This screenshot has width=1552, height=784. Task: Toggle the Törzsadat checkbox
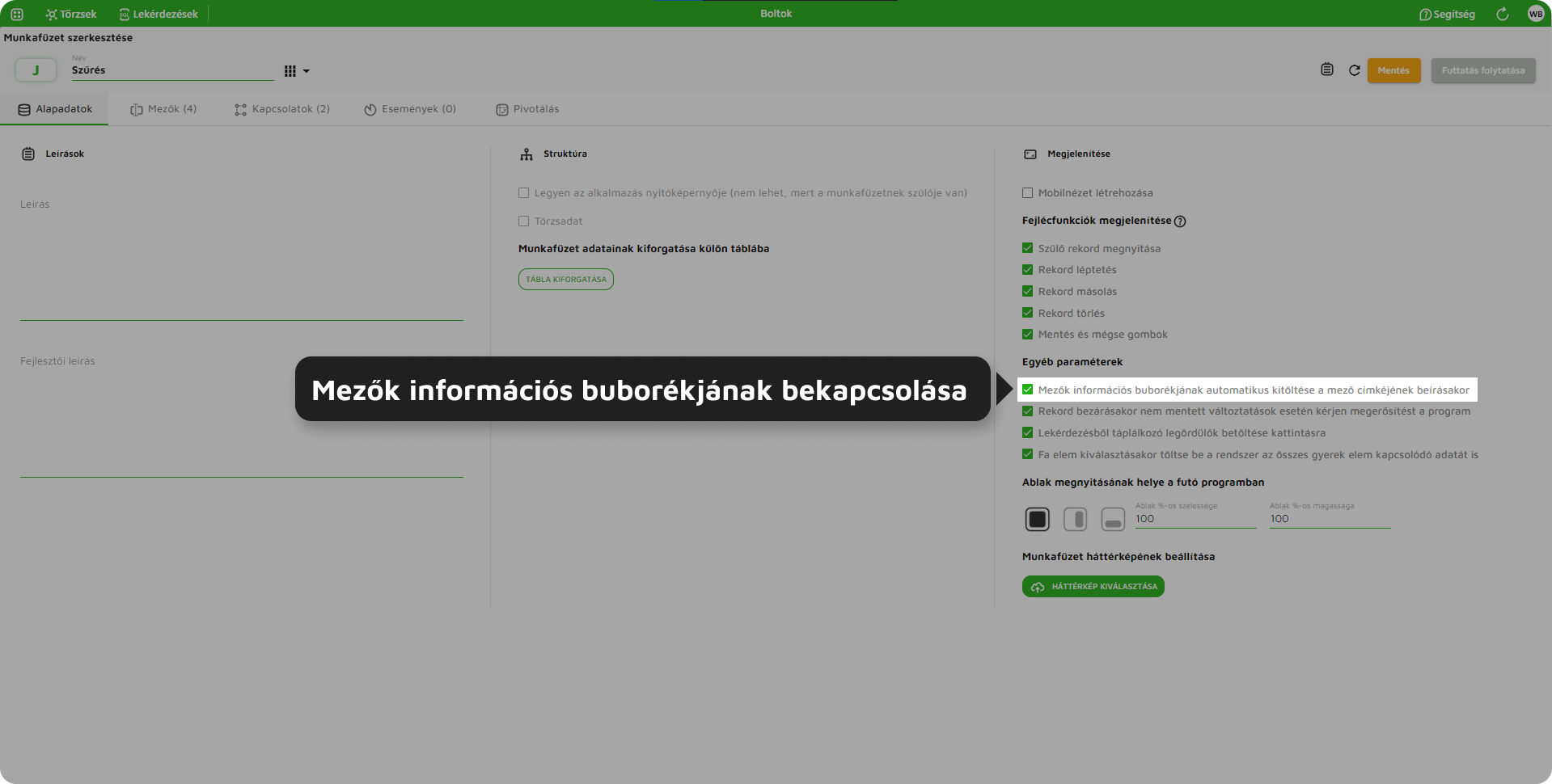(523, 221)
